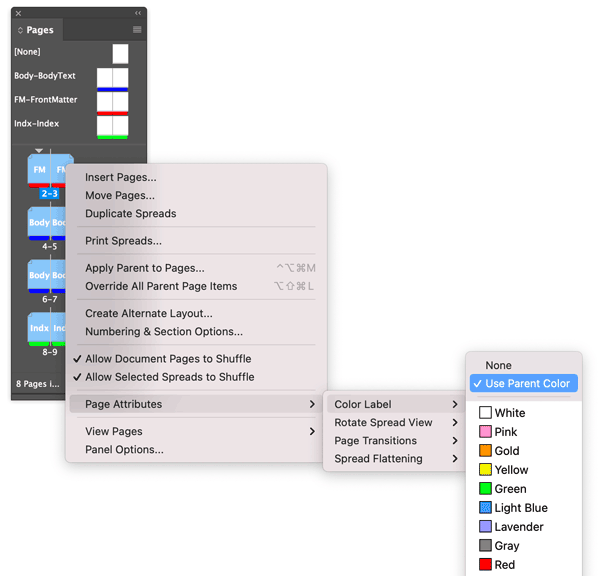Cycle the Pages tab view with the up-down arrows icon
The width and height of the screenshot is (600, 576).
[x=20, y=30]
